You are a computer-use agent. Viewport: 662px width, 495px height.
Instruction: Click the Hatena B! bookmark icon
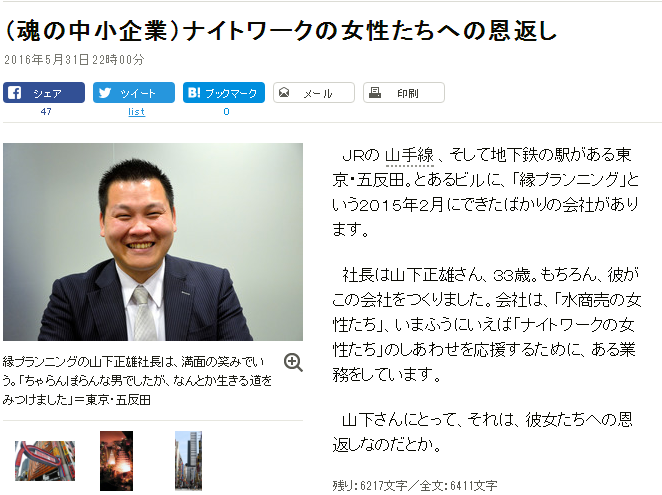tap(194, 92)
